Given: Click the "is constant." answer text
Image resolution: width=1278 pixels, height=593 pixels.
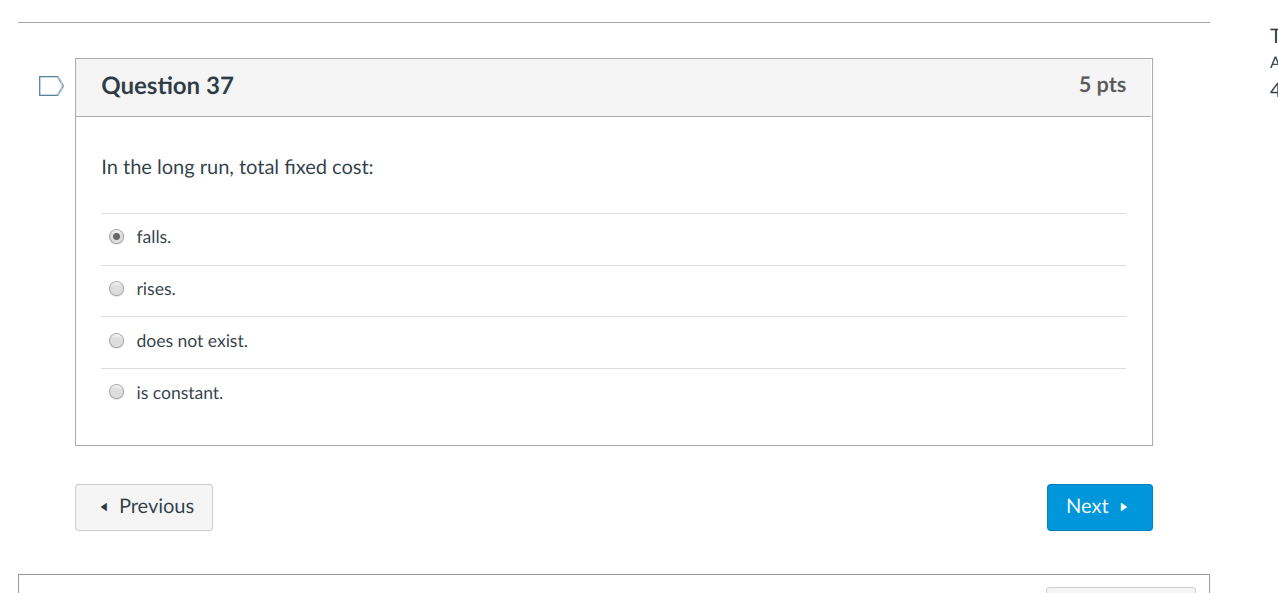Looking at the screenshot, I should [x=180, y=393].
